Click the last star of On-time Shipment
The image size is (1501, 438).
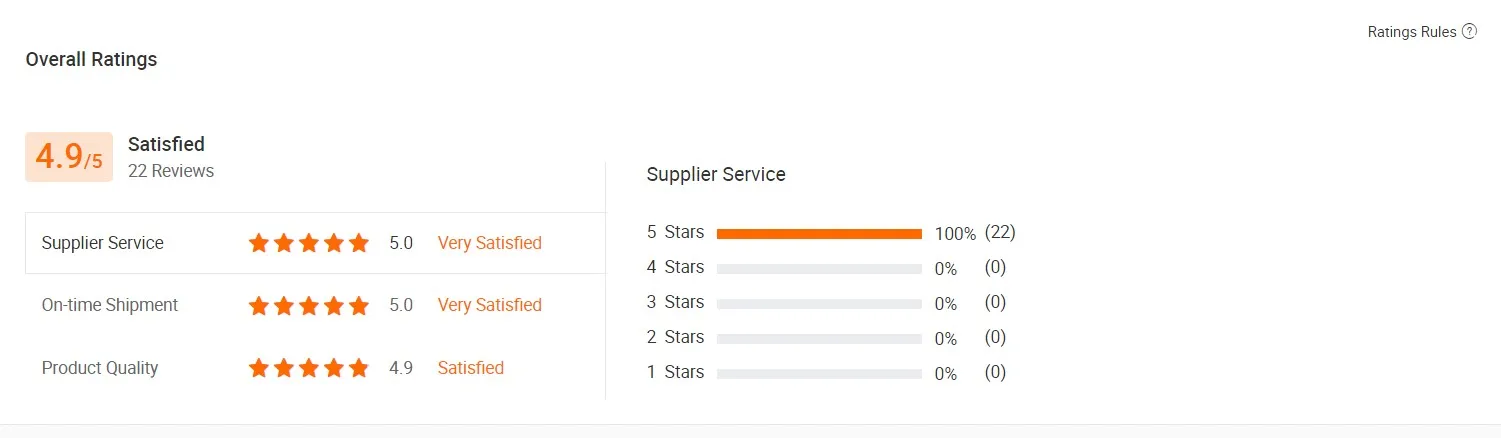359,305
